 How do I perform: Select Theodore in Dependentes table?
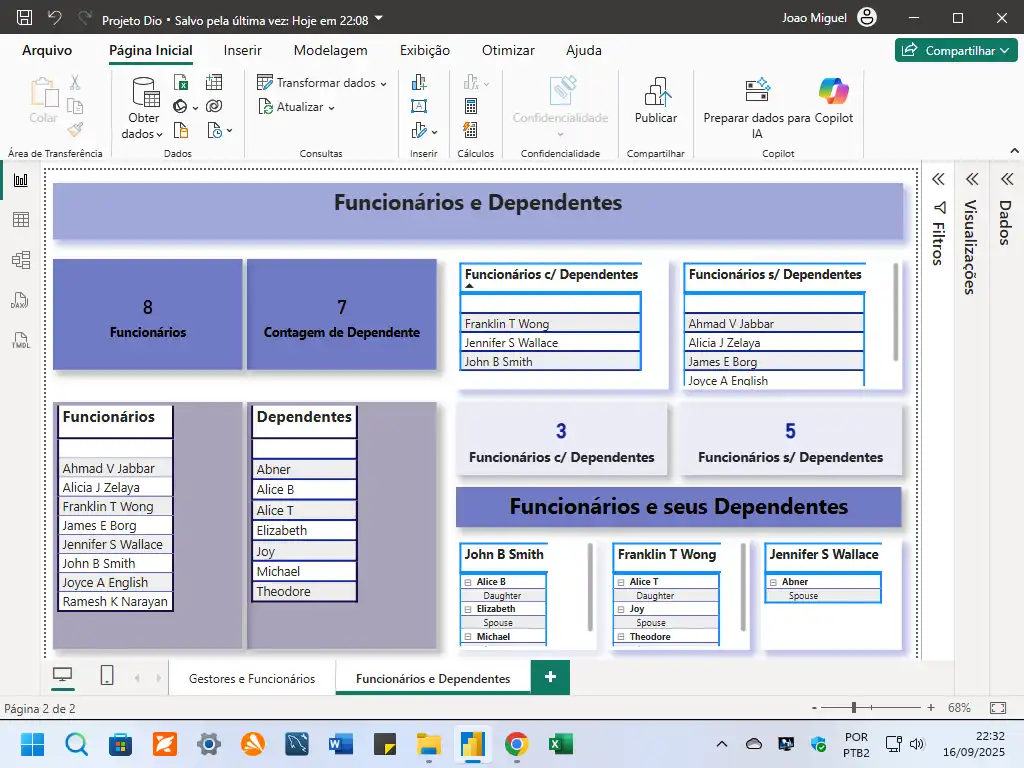pyautogui.click(x=304, y=592)
